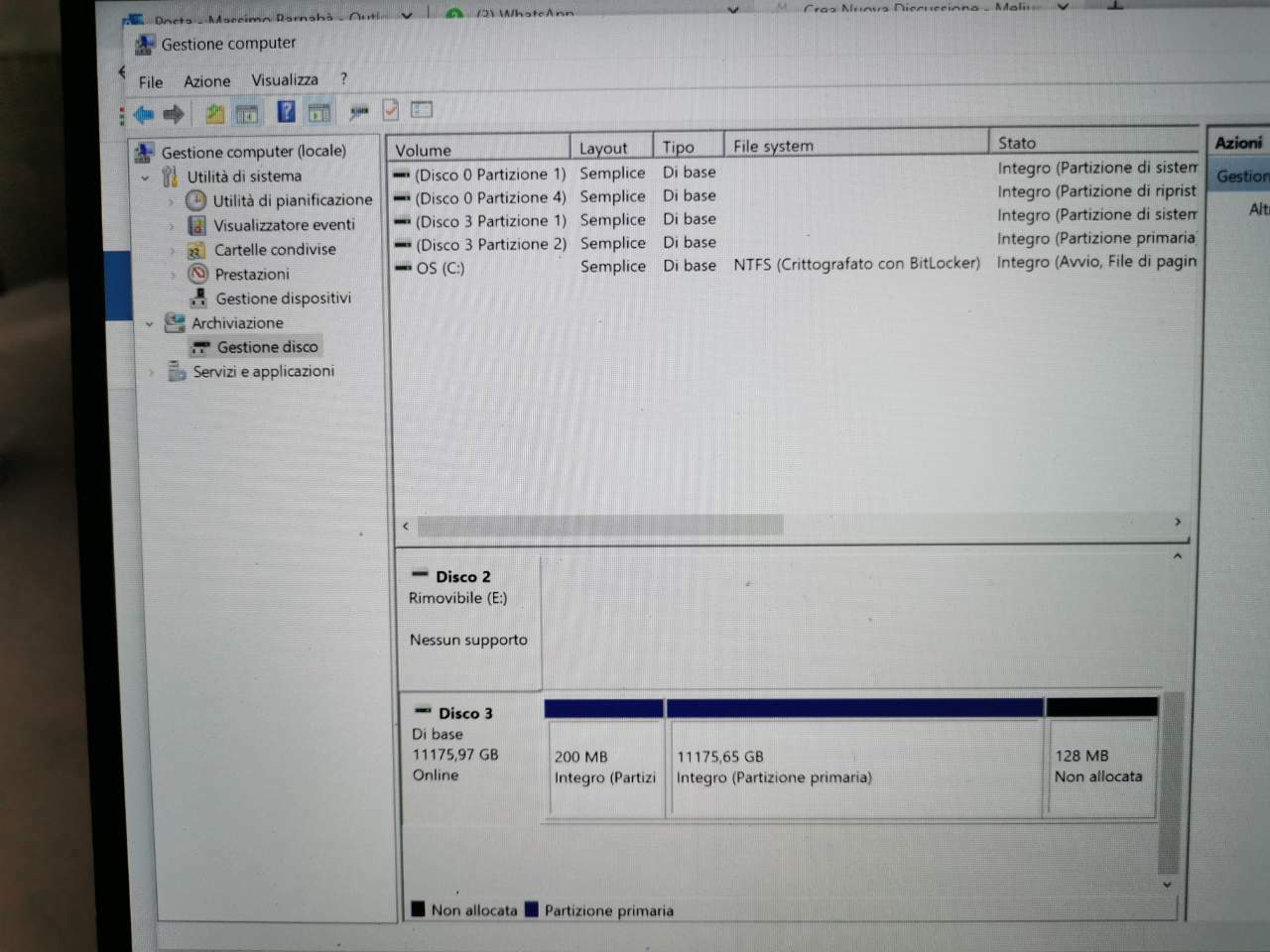Open the blue Help toolbar icon
The height and width of the screenshot is (952, 1270).
pyautogui.click(x=286, y=112)
